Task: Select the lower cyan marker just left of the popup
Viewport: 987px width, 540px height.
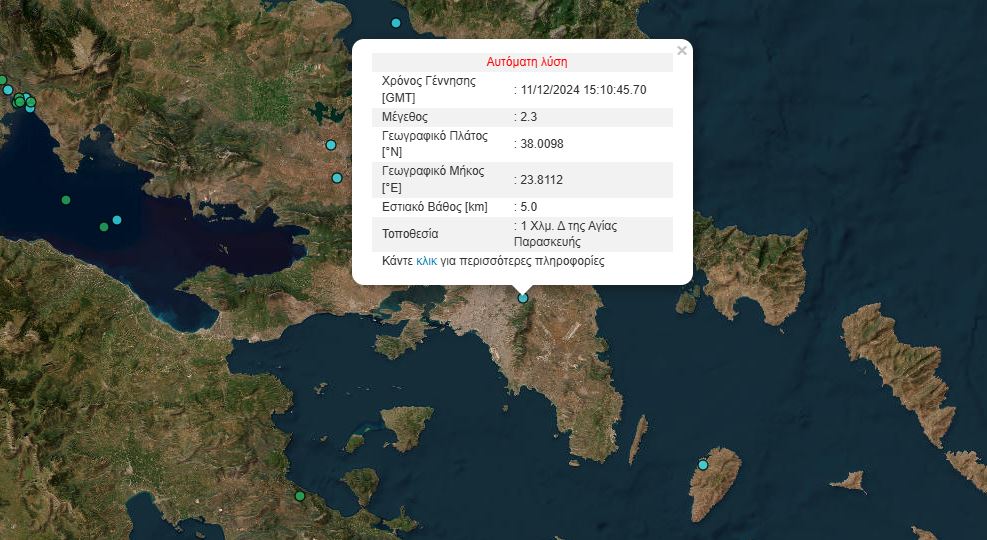Action: pos(337,178)
